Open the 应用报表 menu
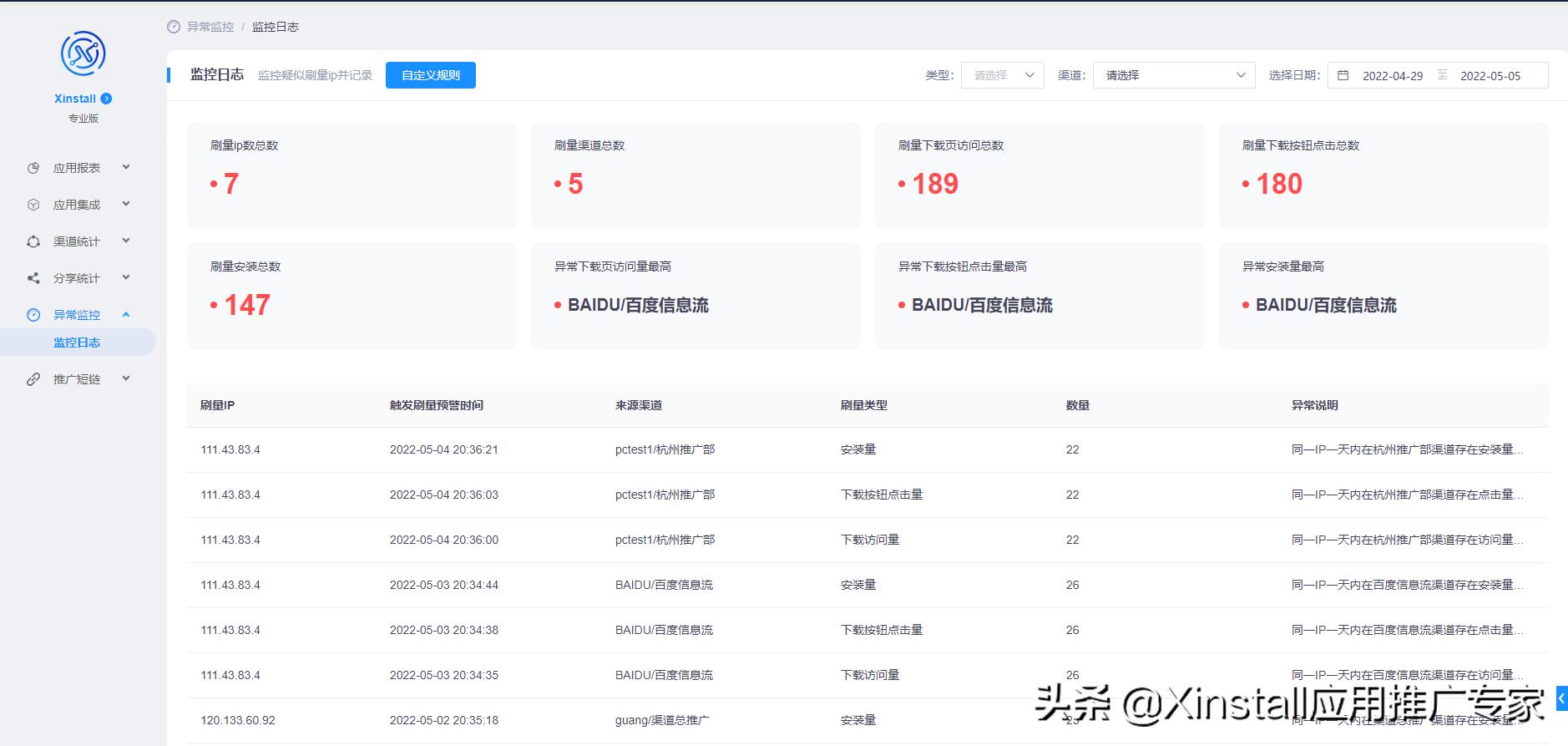 pos(78,168)
